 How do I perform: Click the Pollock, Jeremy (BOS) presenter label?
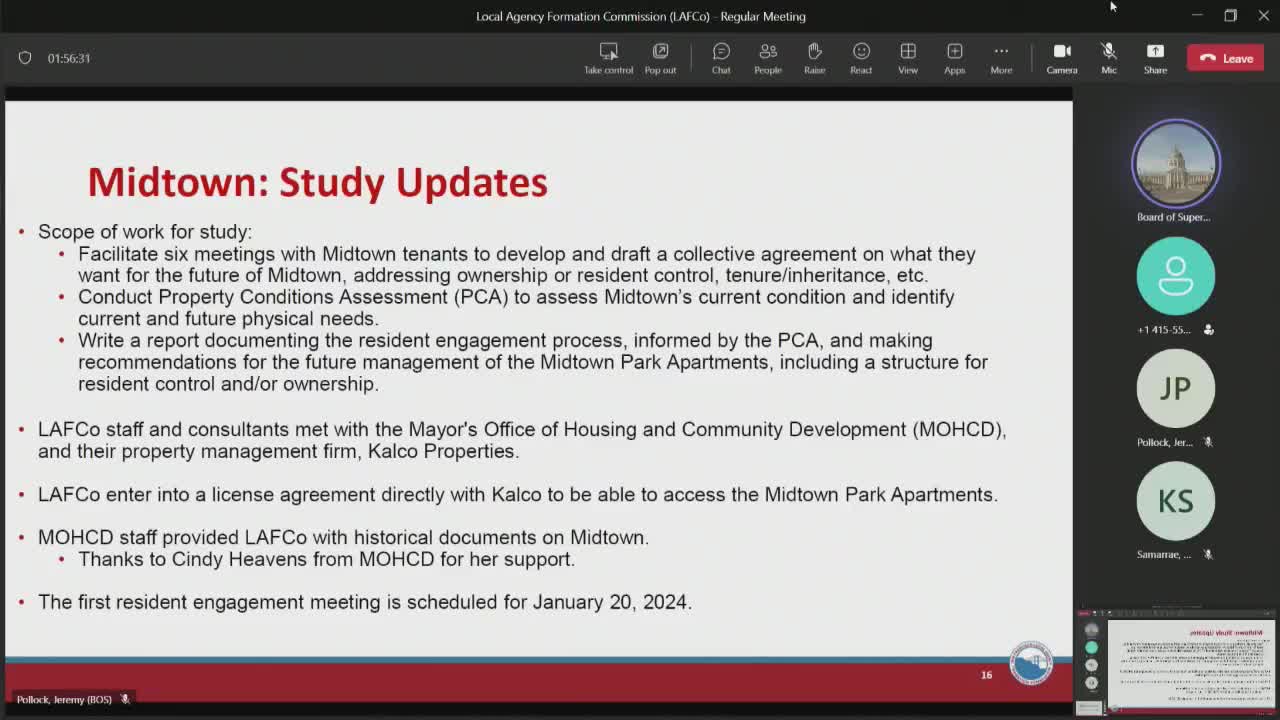64,699
